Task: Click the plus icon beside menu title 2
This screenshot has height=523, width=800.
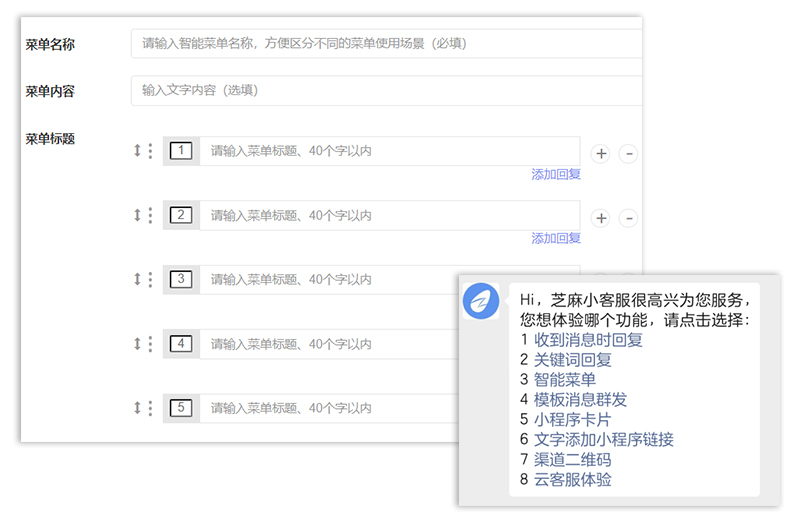Action: pos(601,218)
